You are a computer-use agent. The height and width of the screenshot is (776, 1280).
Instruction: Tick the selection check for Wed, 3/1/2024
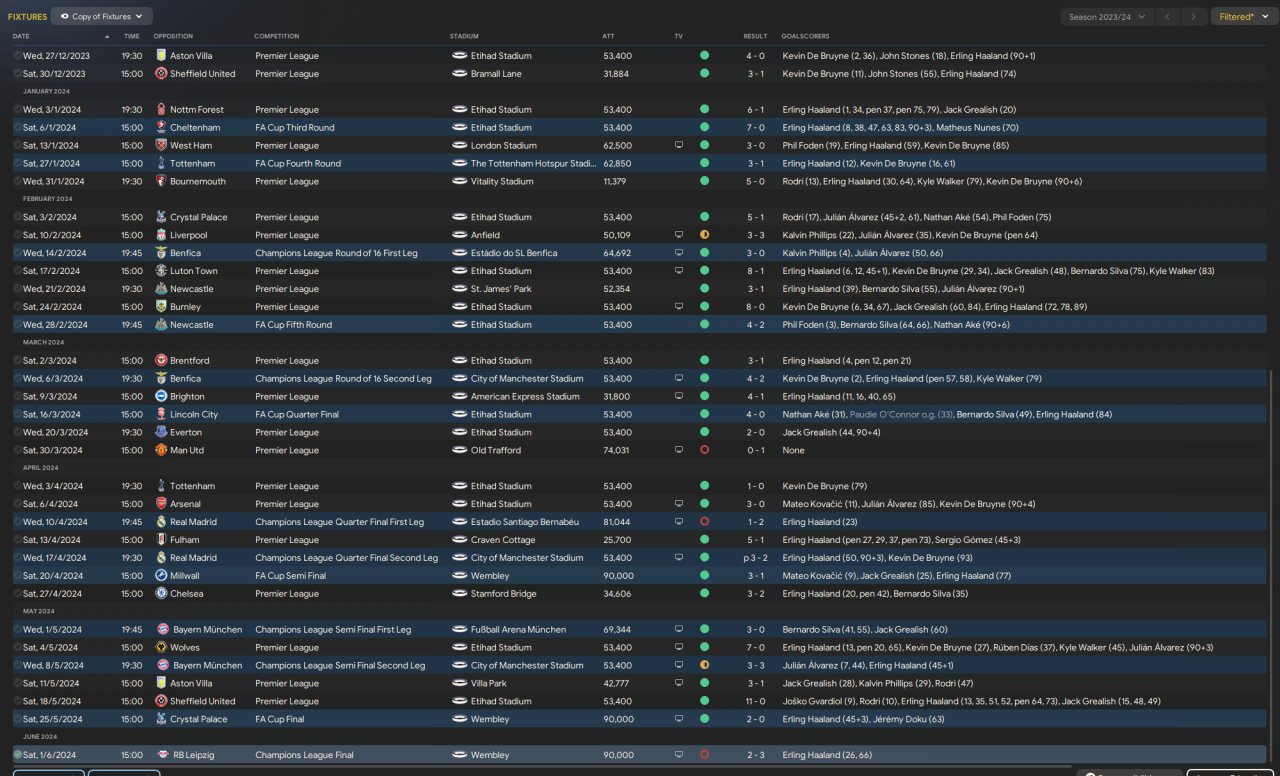click(17, 110)
